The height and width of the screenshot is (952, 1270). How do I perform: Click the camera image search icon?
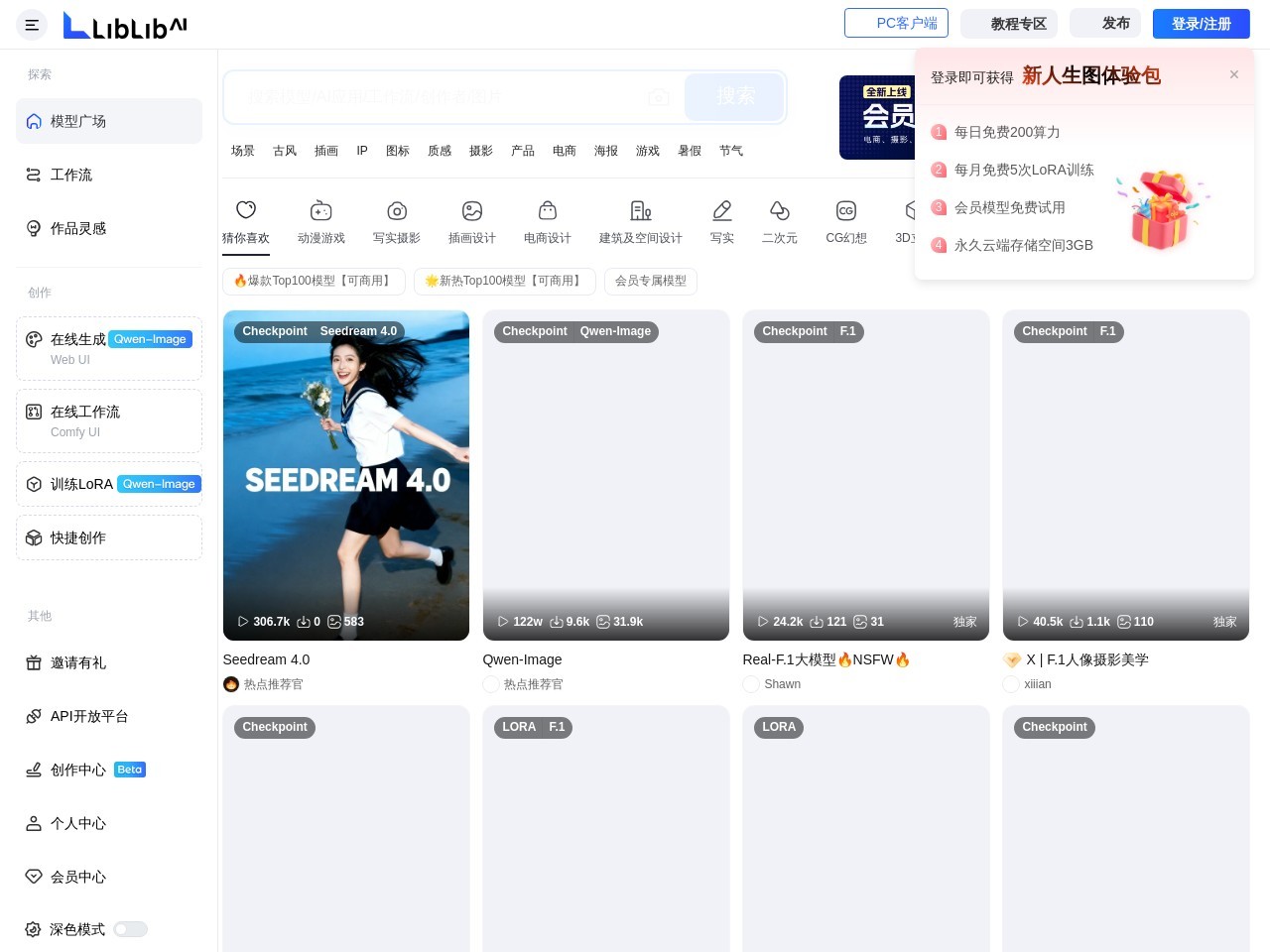pyautogui.click(x=658, y=97)
